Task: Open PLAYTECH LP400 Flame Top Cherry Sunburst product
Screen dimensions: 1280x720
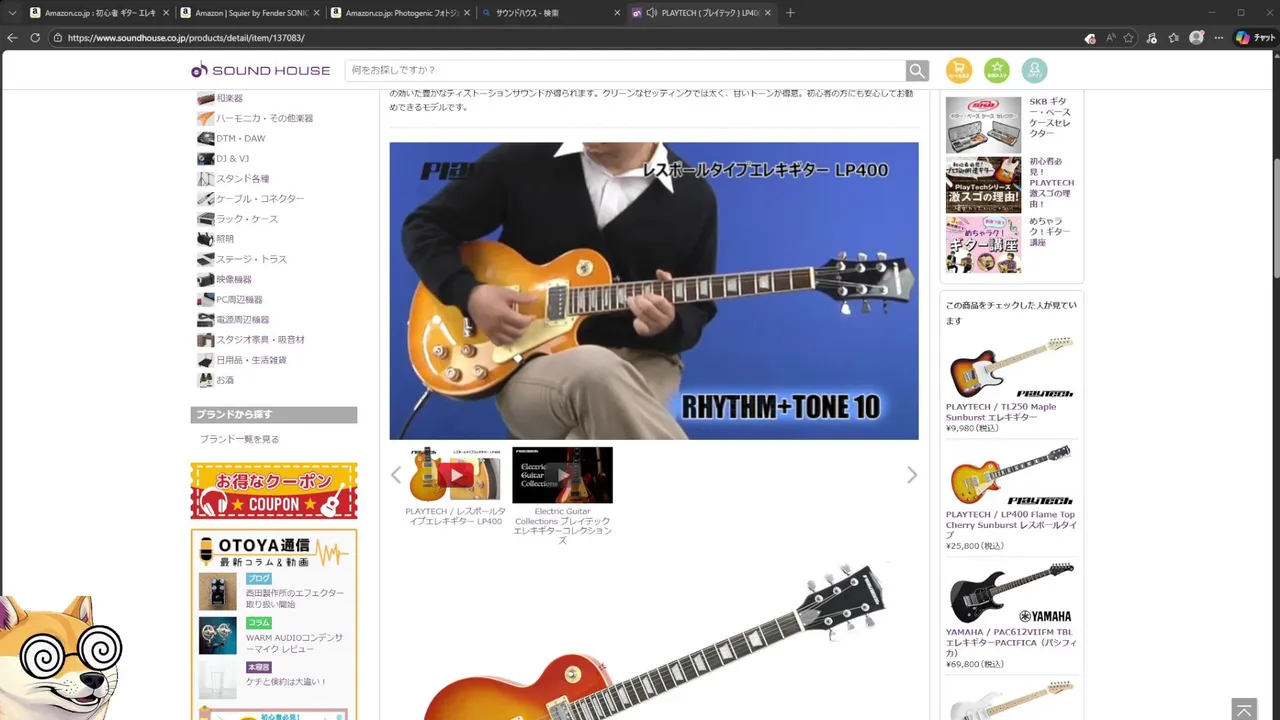Action: click(1010, 525)
